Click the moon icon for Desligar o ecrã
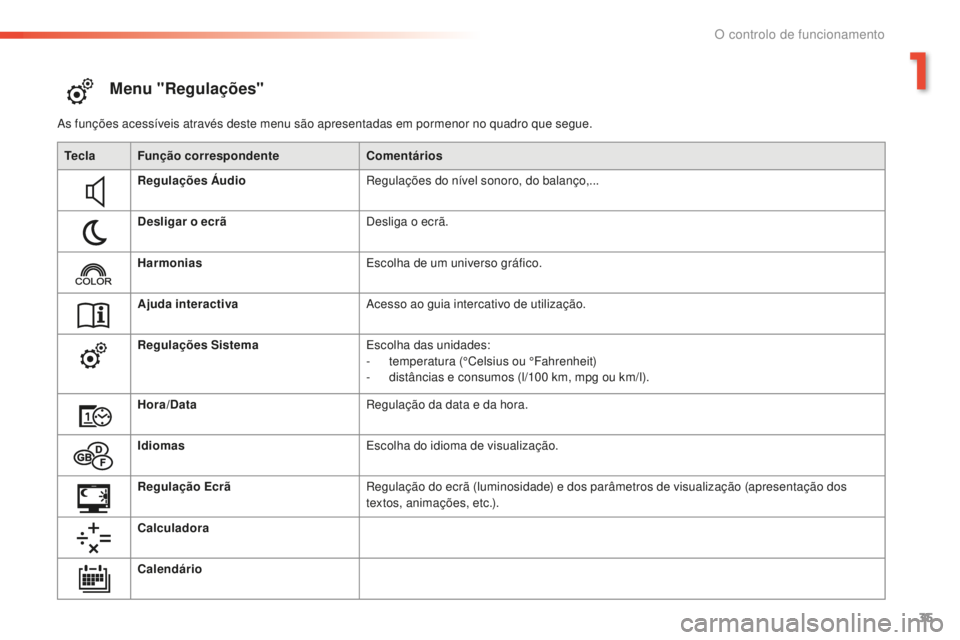The height and width of the screenshot is (640, 960). tap(94, 233)
